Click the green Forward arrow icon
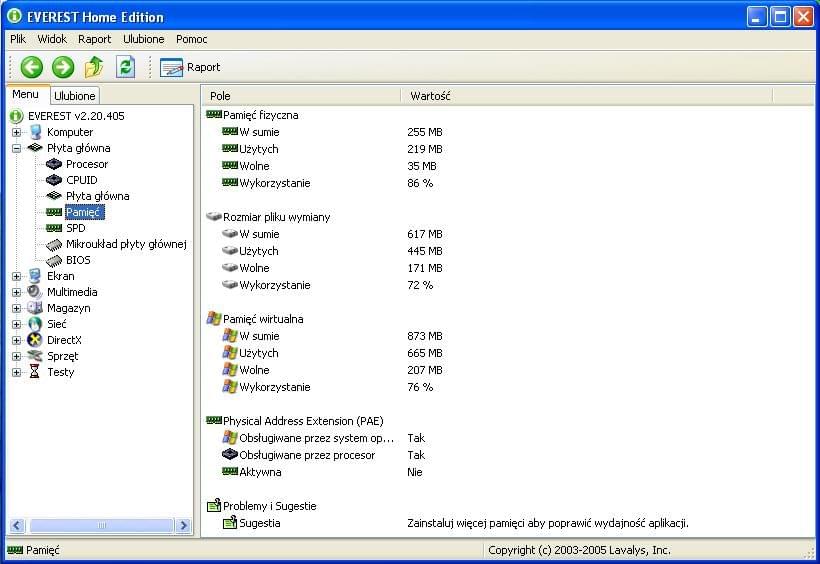This screenshot has height=564, width=820. point(63,67)
